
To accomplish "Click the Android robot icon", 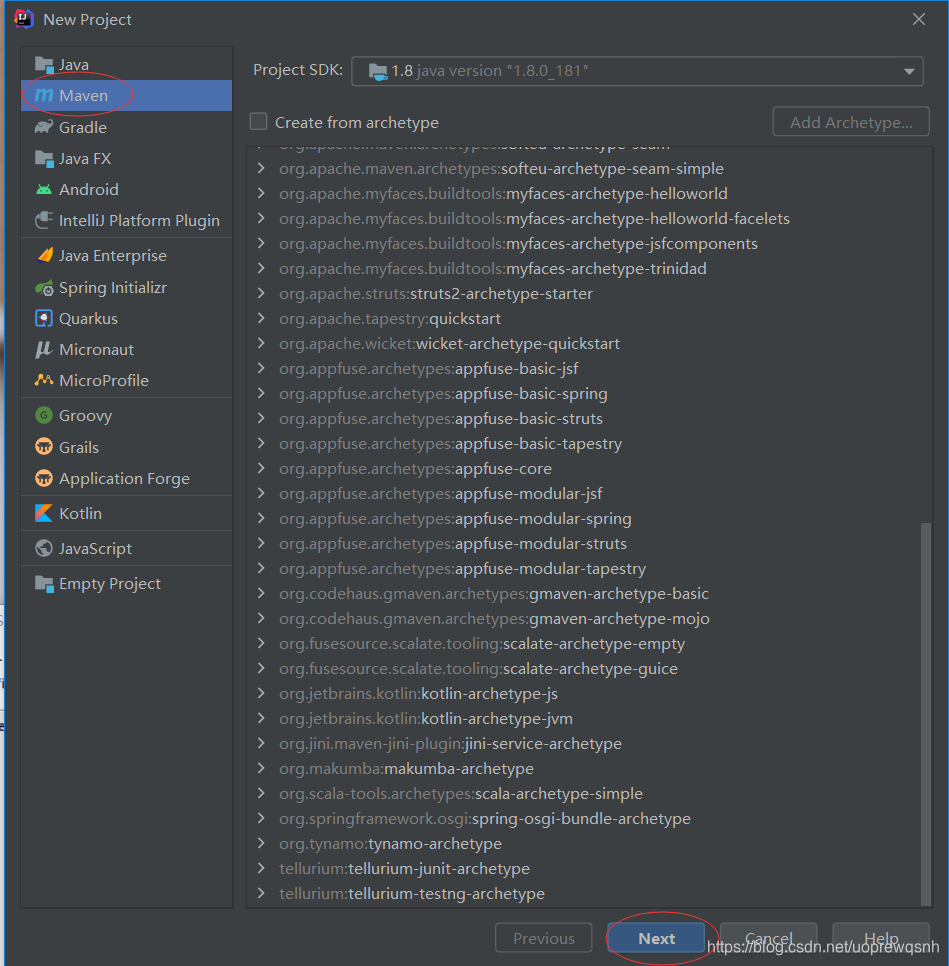I will click(x=44, y=189).
